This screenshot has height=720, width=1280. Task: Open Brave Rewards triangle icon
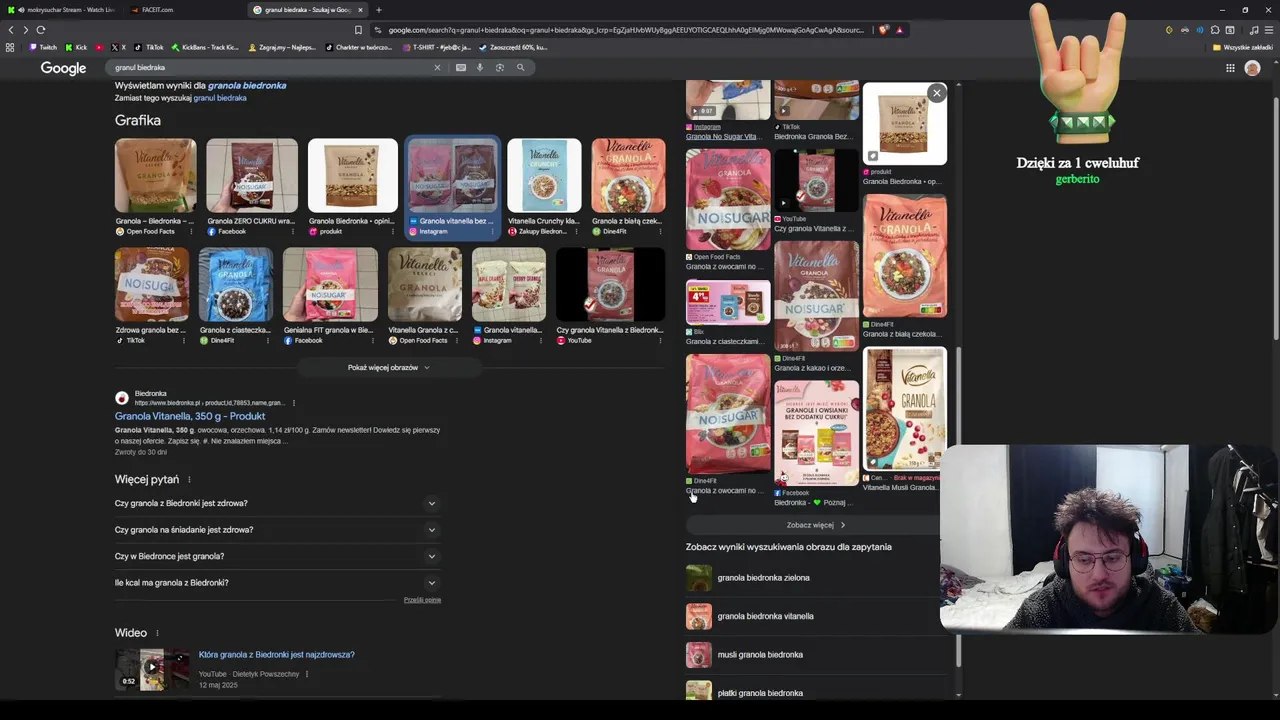pos(900,30)
